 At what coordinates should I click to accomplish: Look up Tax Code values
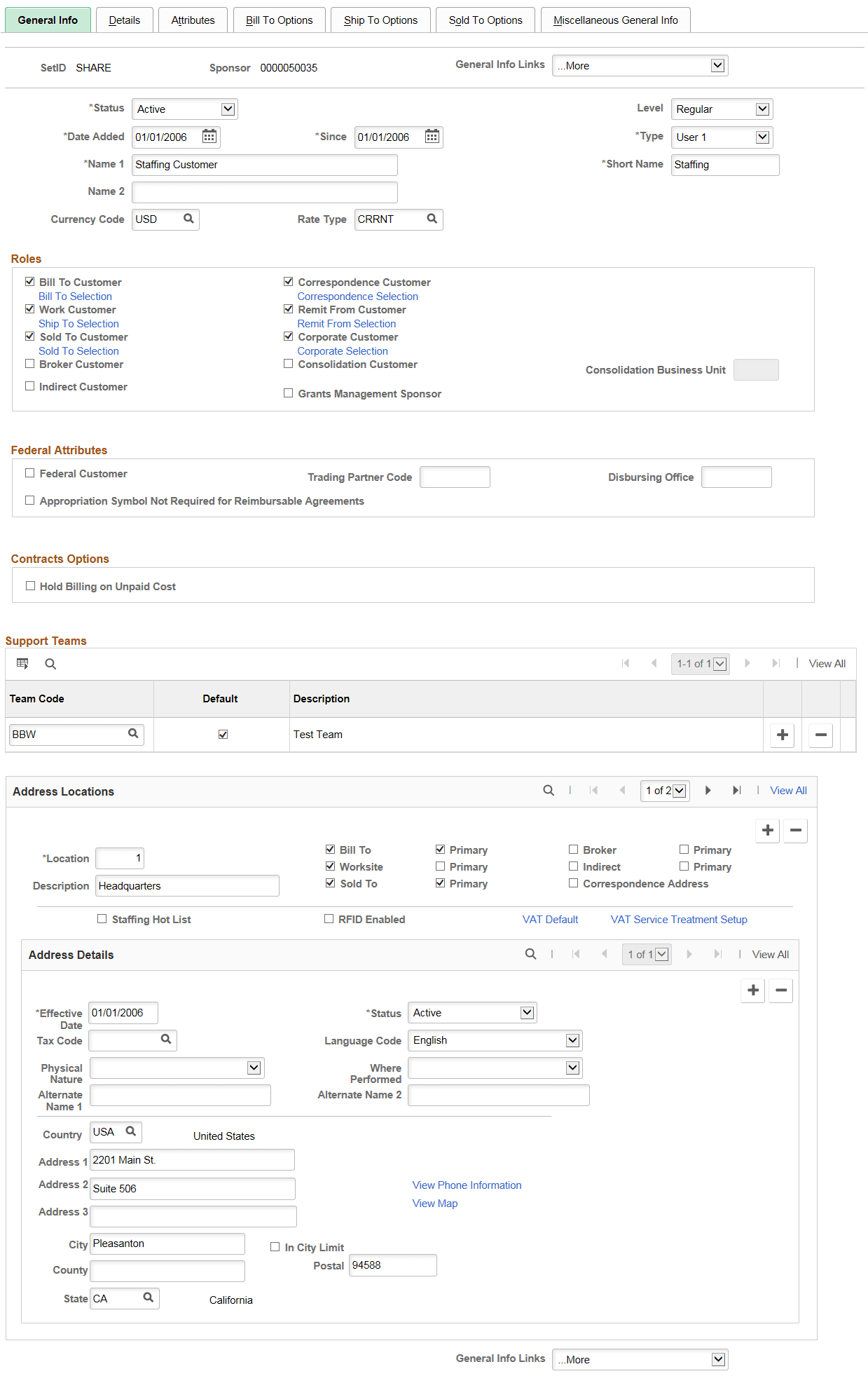[x=166, y=1040]
